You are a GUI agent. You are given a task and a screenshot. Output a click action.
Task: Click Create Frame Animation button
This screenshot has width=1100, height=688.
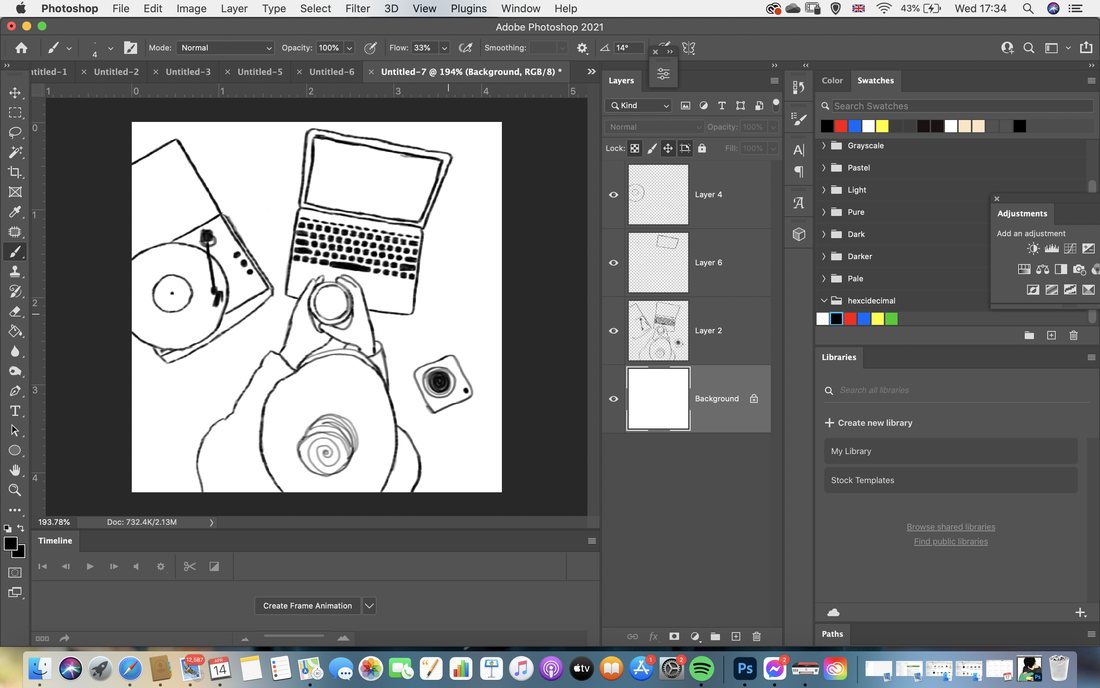click(307, 605)
